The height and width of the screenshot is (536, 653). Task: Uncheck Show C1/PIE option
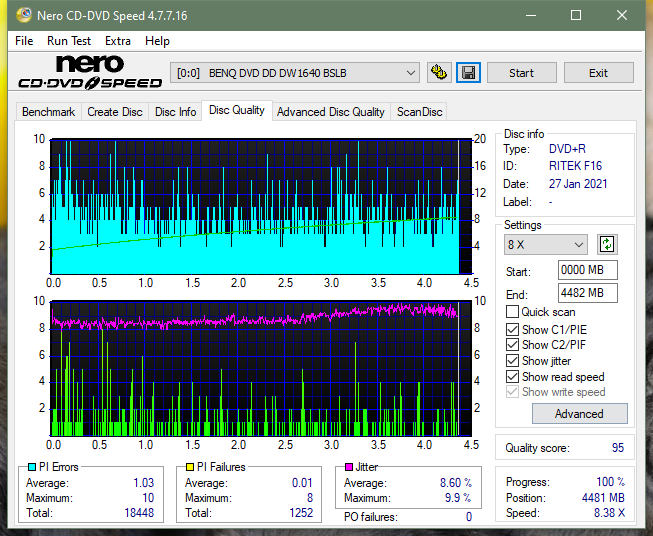coord(512,329)
